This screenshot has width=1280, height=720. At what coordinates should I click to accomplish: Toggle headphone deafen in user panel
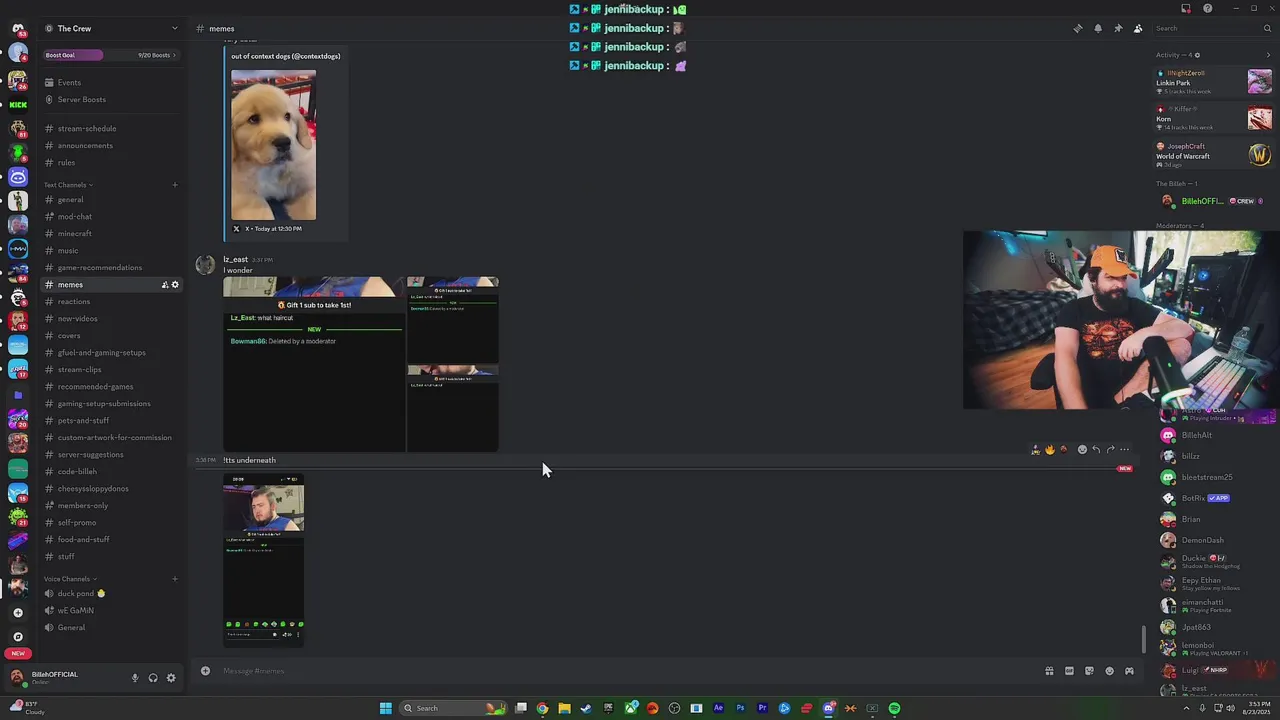click(x=153, y=678)
